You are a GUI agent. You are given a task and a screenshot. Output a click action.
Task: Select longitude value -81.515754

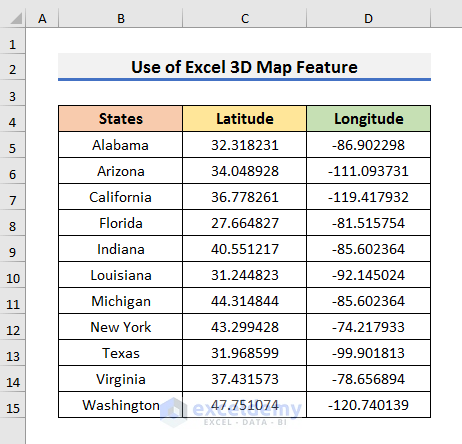click(368, 223)
